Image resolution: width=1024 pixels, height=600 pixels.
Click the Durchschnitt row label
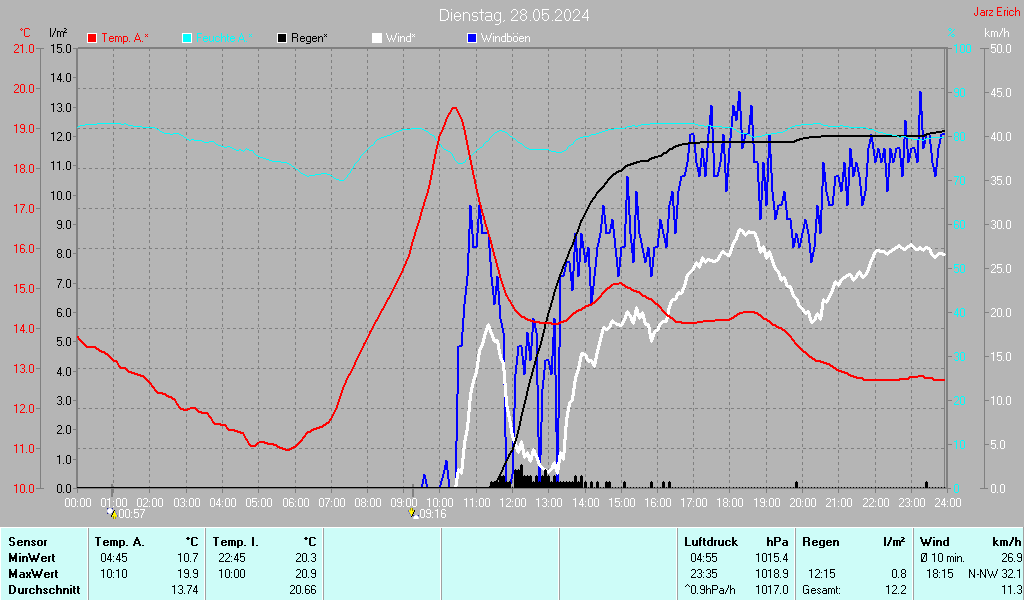[44, 590]
